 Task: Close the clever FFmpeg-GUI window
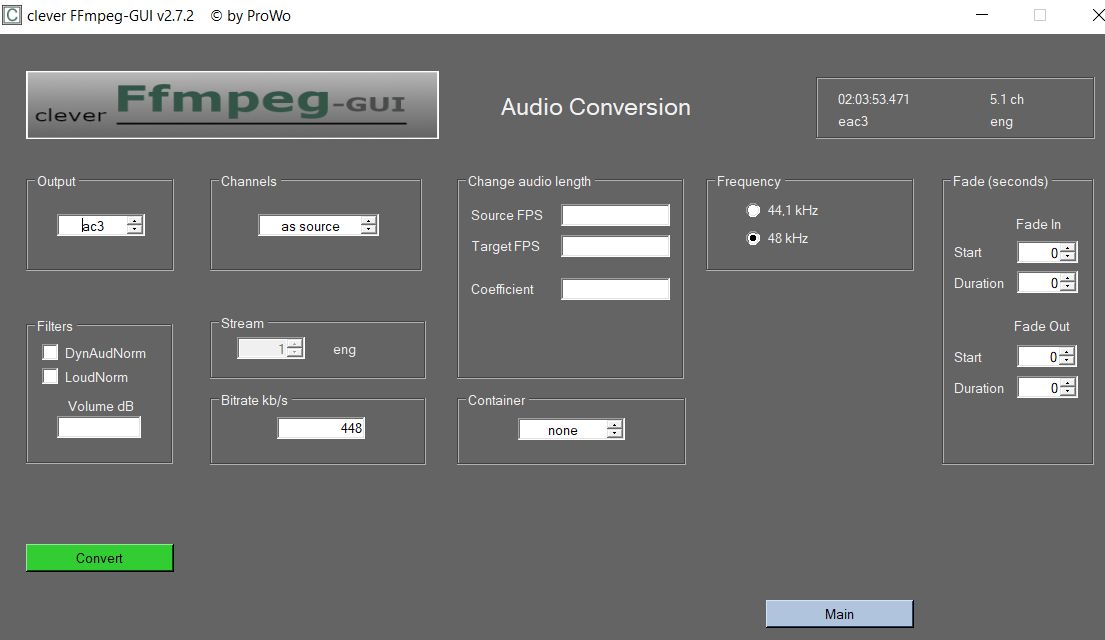(x=1097, y=15)
